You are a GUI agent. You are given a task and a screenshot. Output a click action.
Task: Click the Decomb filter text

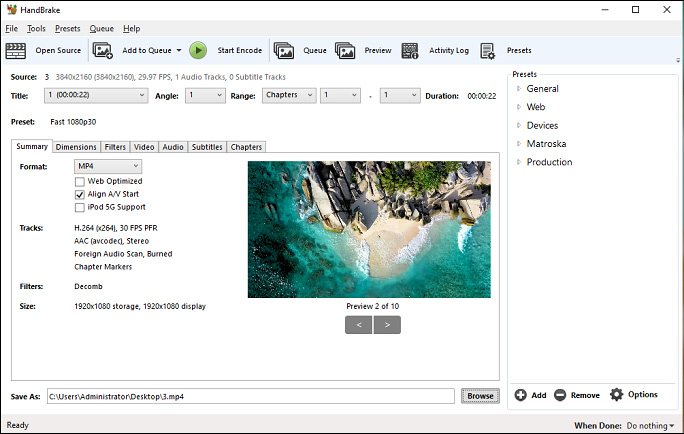coord(88,287)
